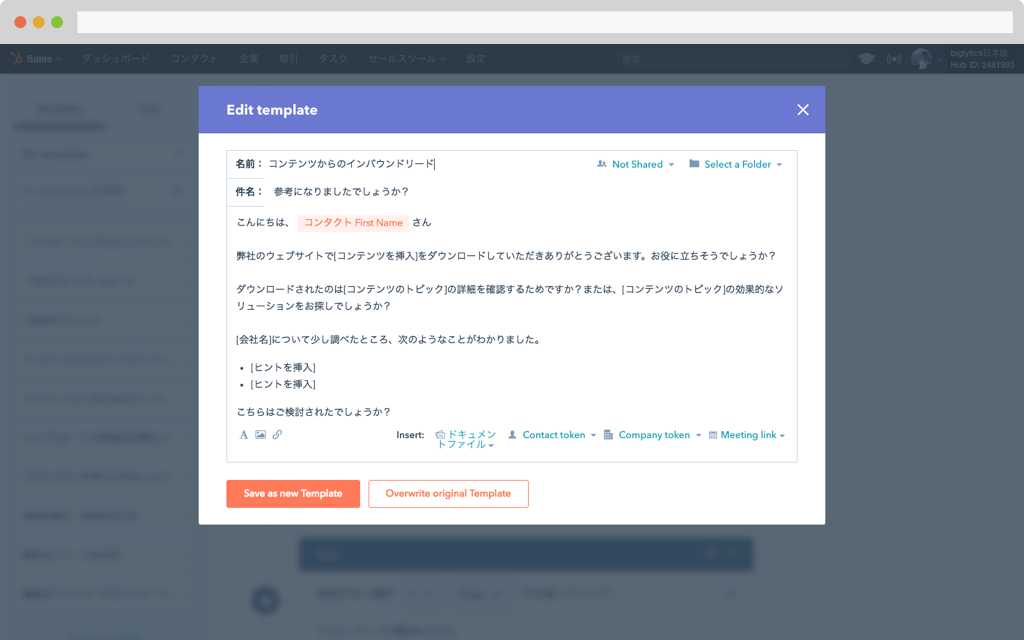
Task: Click the text formatting A icon
Action: [x=244, y=435]
